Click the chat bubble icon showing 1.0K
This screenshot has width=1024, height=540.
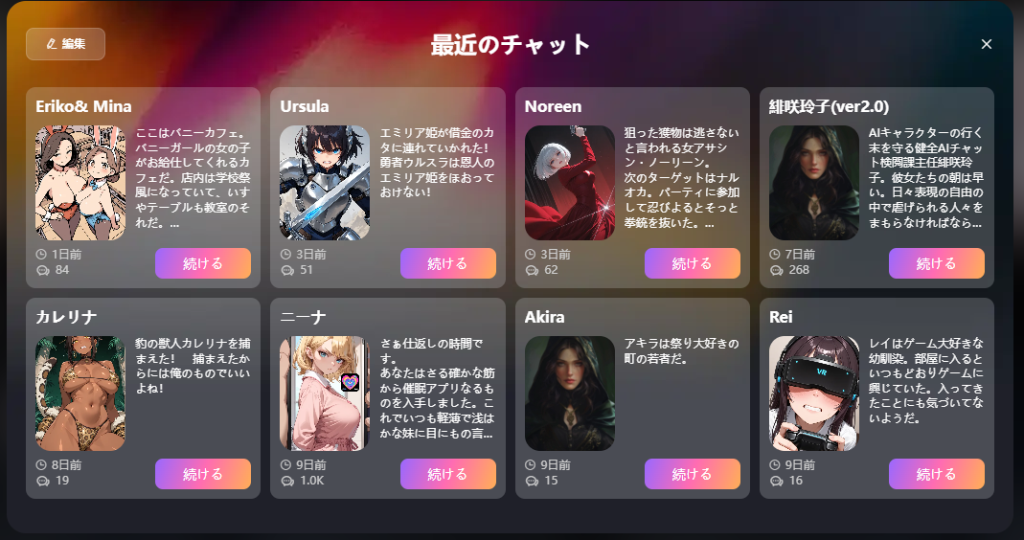[287, 481]
